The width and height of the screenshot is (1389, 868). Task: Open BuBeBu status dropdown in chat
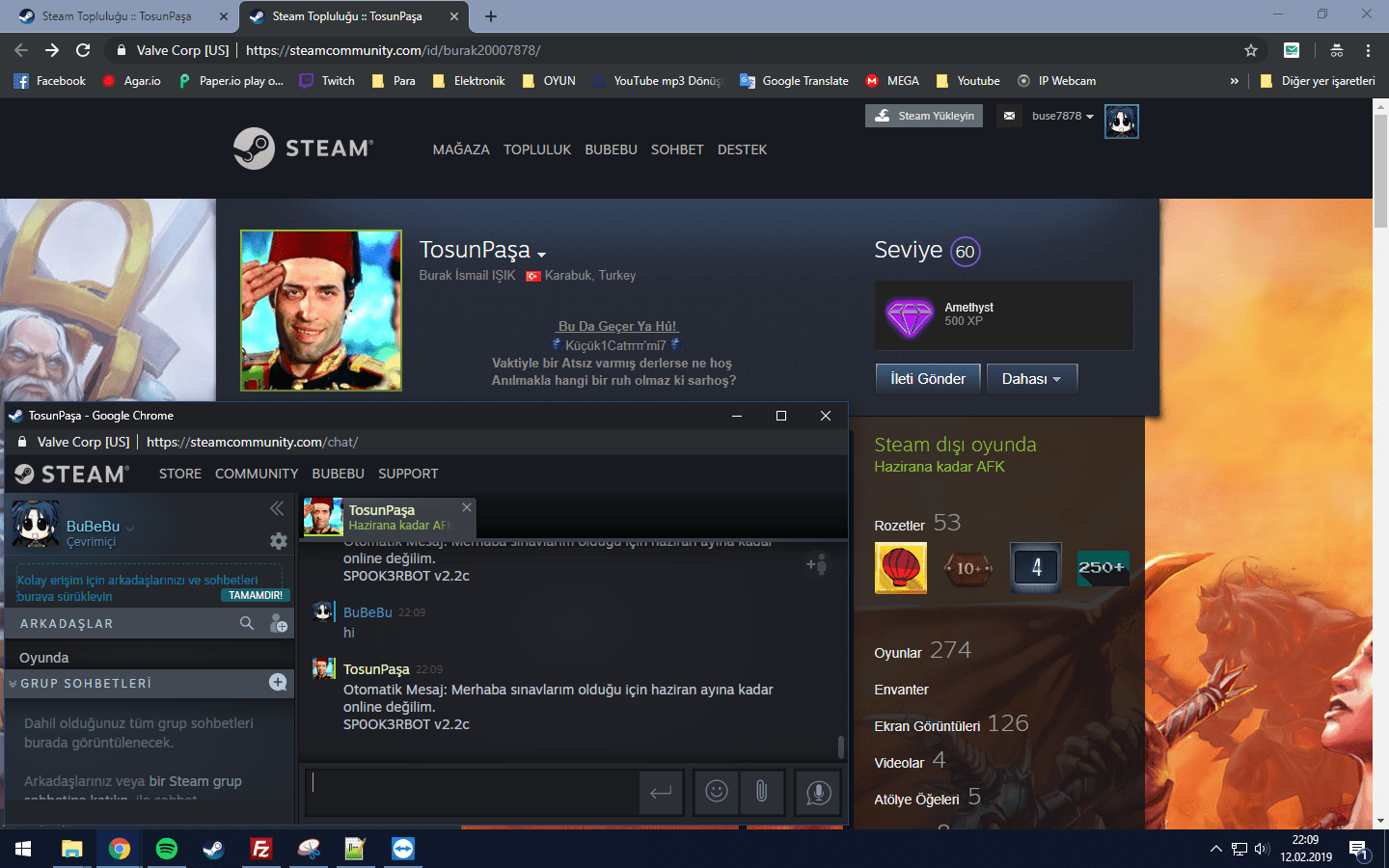pyautogui.click(x=130, y=528)
